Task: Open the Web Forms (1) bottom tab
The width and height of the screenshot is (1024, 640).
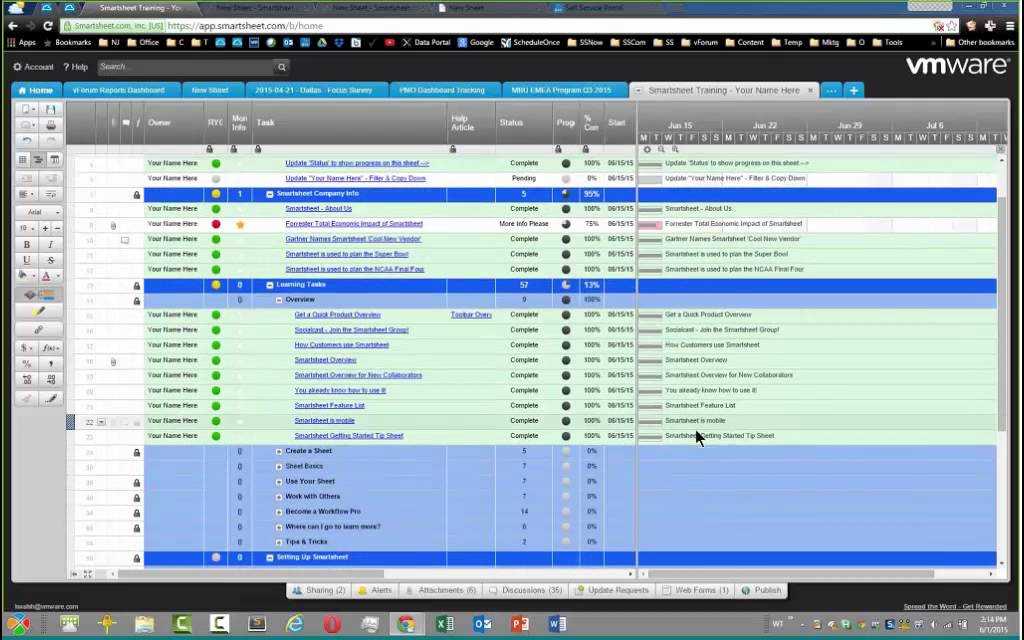Action: click(696, 590)
